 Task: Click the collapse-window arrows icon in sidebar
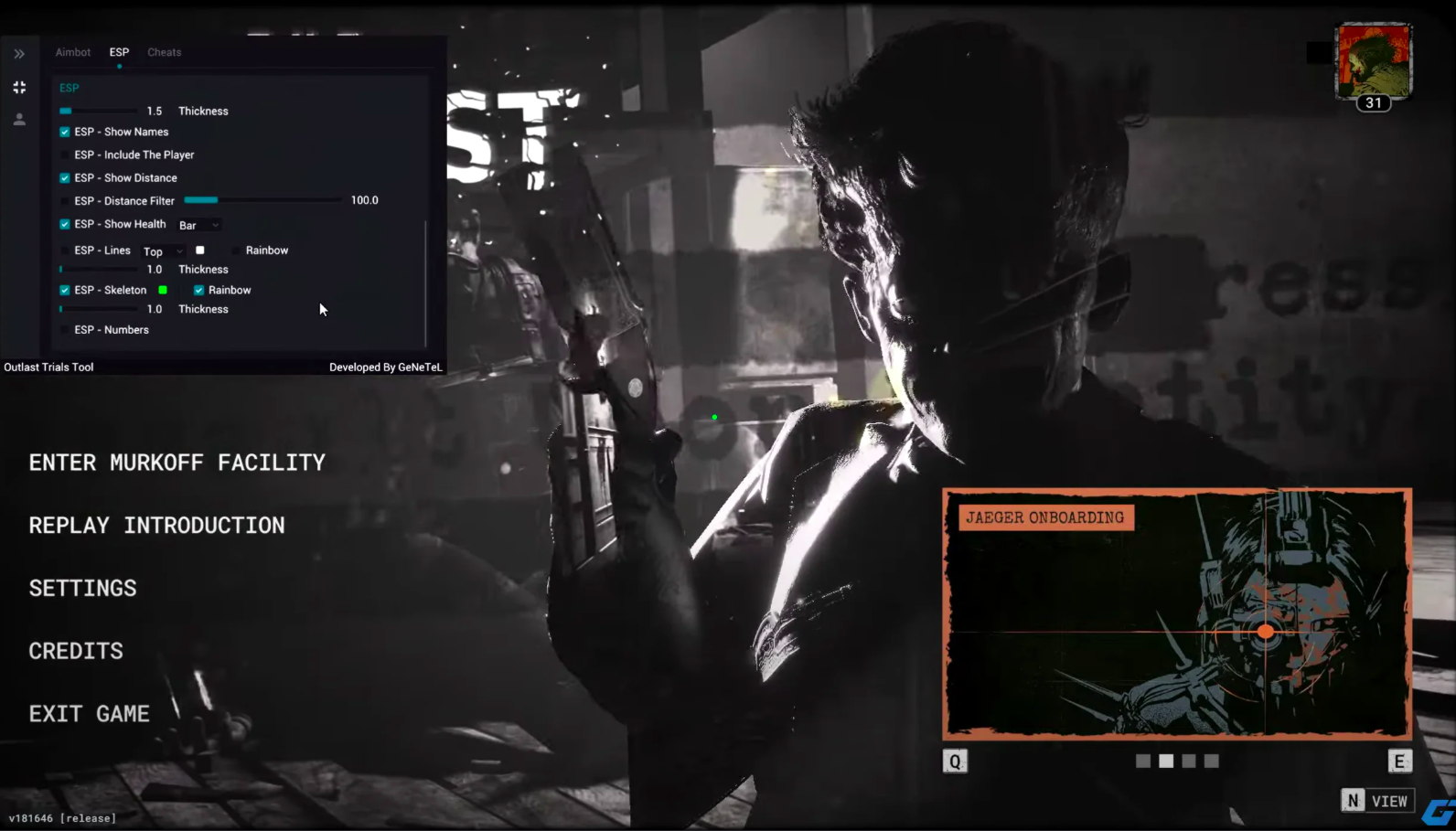[x=19, y=87]
